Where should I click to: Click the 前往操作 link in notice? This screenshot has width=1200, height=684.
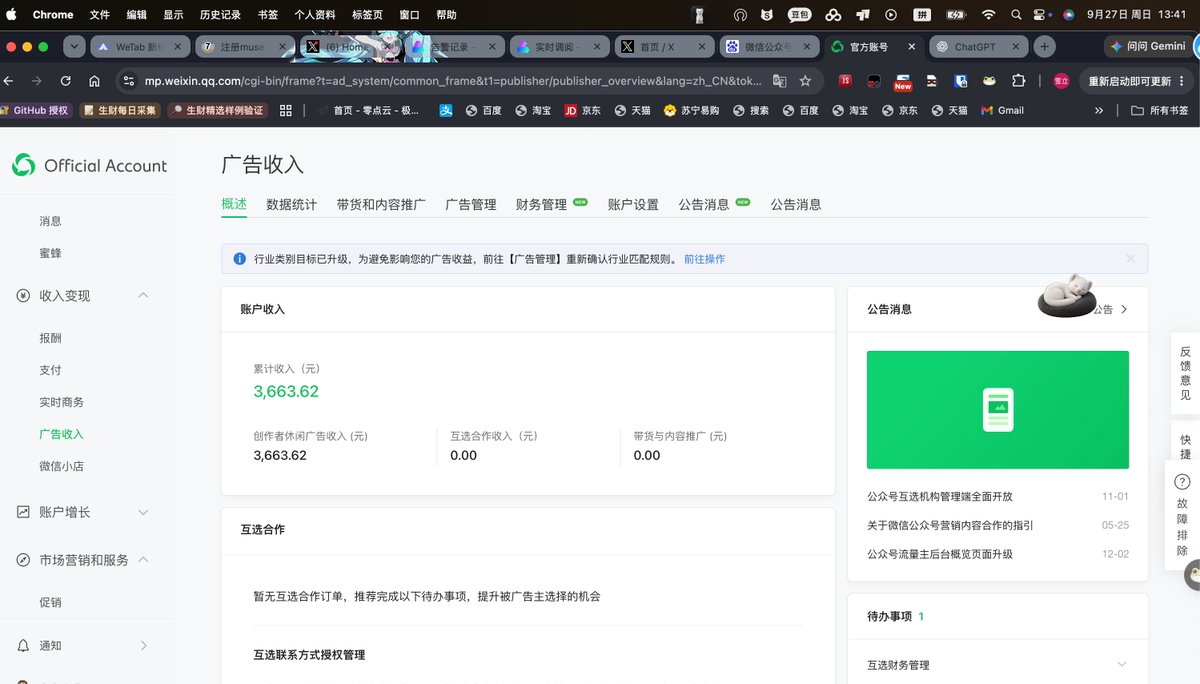[x=704, y=259]
